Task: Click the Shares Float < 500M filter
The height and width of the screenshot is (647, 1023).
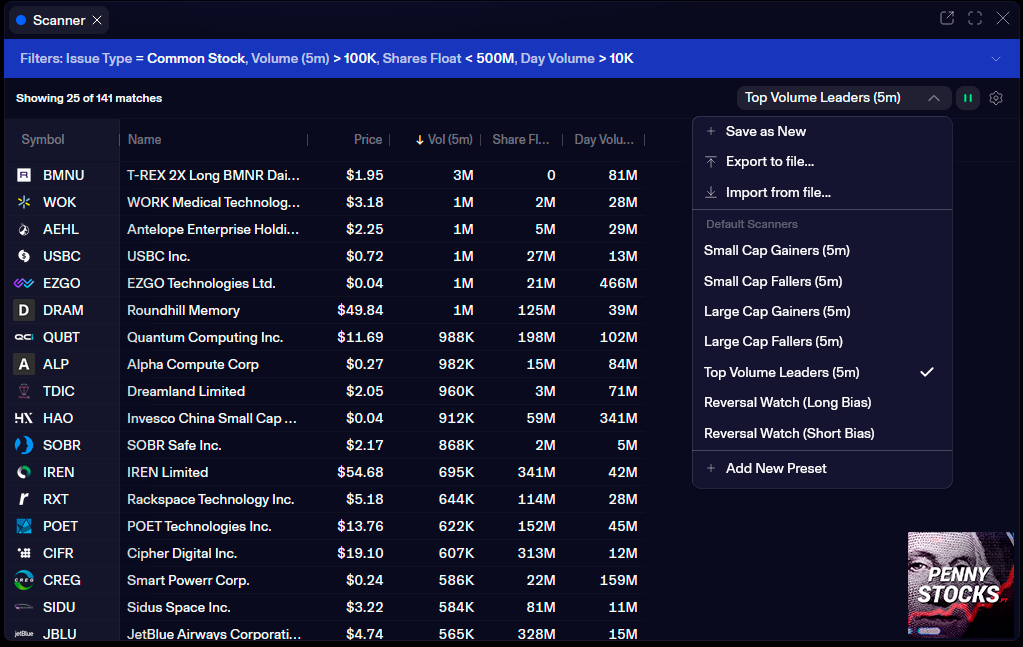Action: coord(448,59)
